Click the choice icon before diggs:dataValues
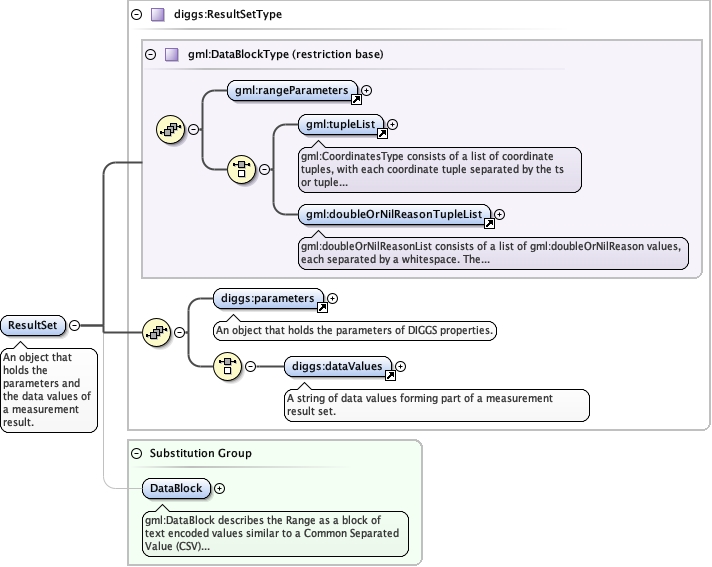 [227, 366]
